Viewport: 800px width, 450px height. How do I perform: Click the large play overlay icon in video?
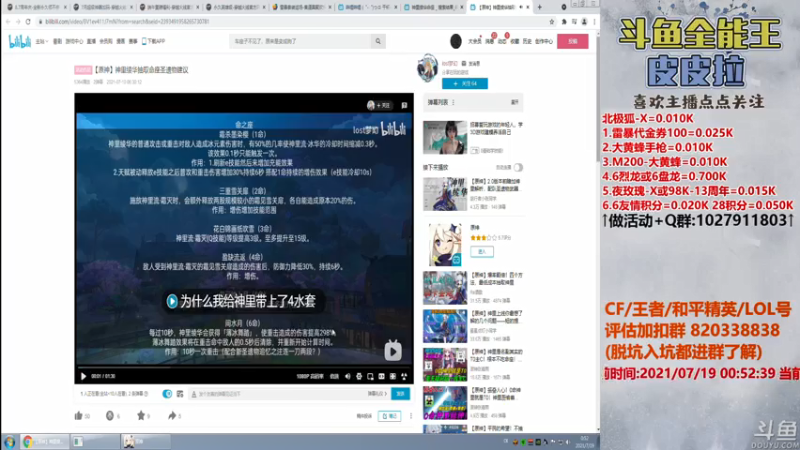pyautogui.click(x=393, y=351)
